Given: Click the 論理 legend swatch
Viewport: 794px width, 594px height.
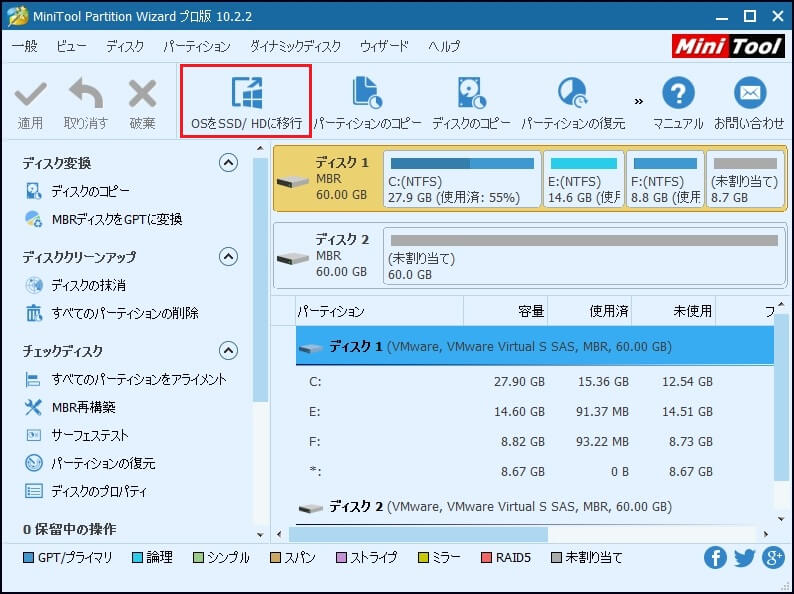Looking at the screenshot, I should pyautogui.click(x=137, y=558).
